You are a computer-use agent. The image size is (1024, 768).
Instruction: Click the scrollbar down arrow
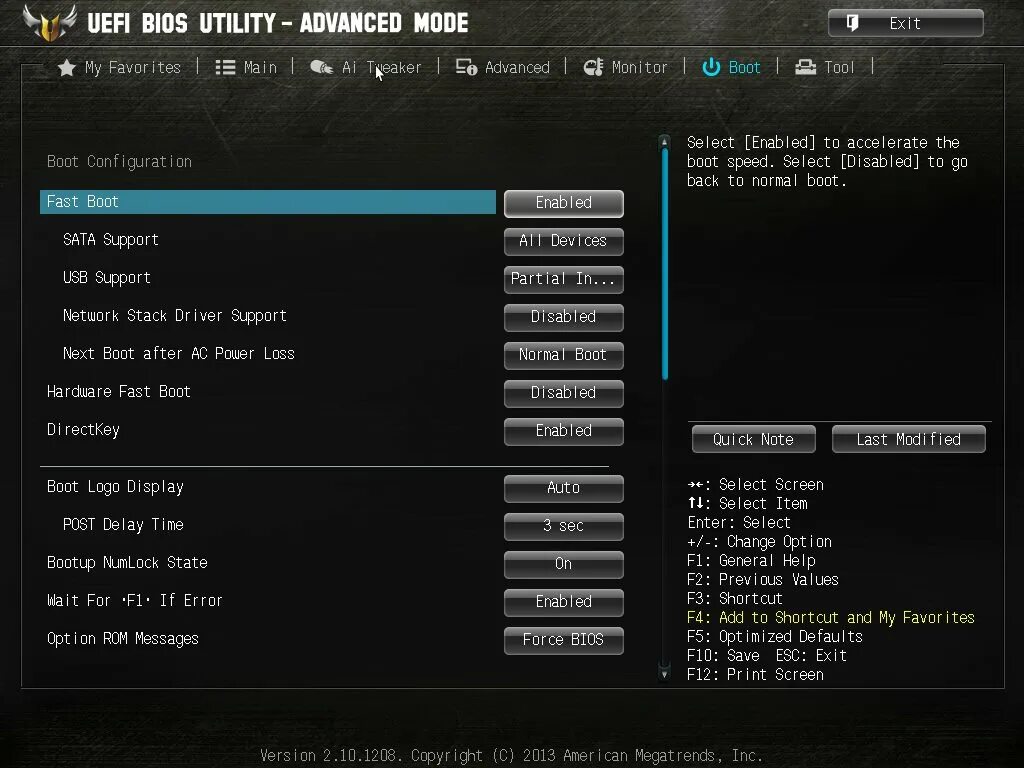tap(665, 673)
